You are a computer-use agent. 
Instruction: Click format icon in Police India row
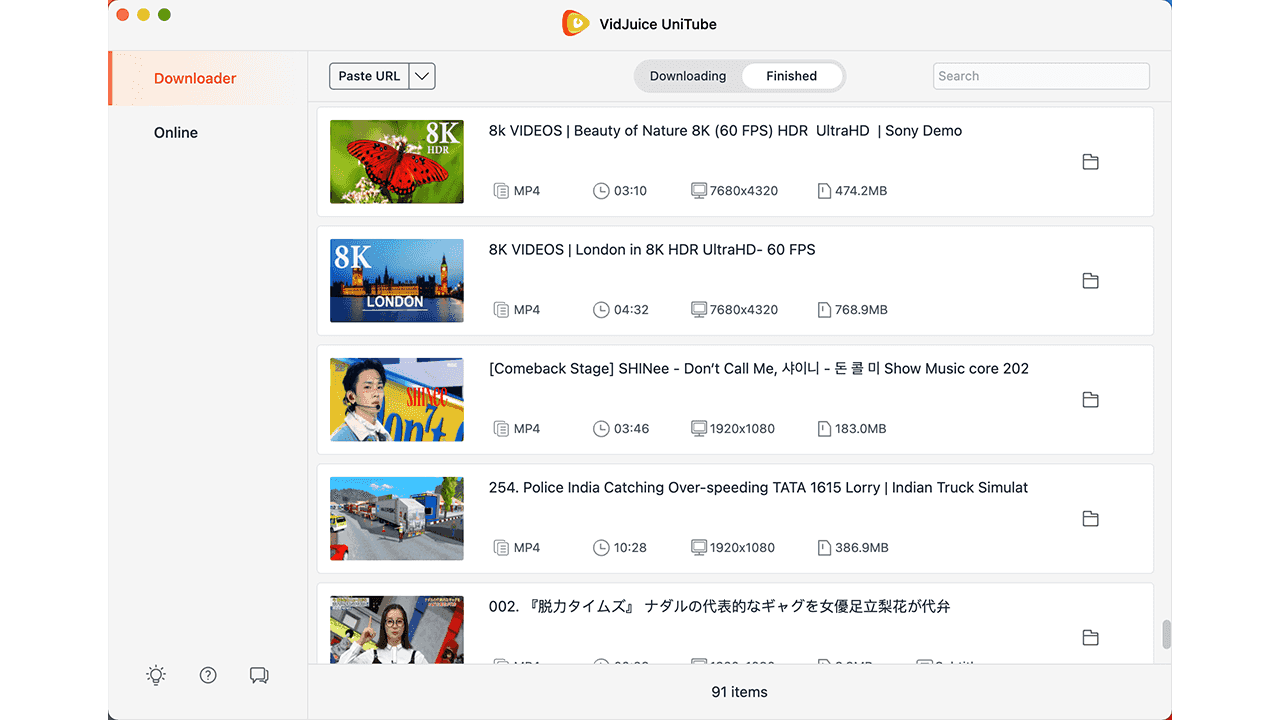tap(501, 548)
